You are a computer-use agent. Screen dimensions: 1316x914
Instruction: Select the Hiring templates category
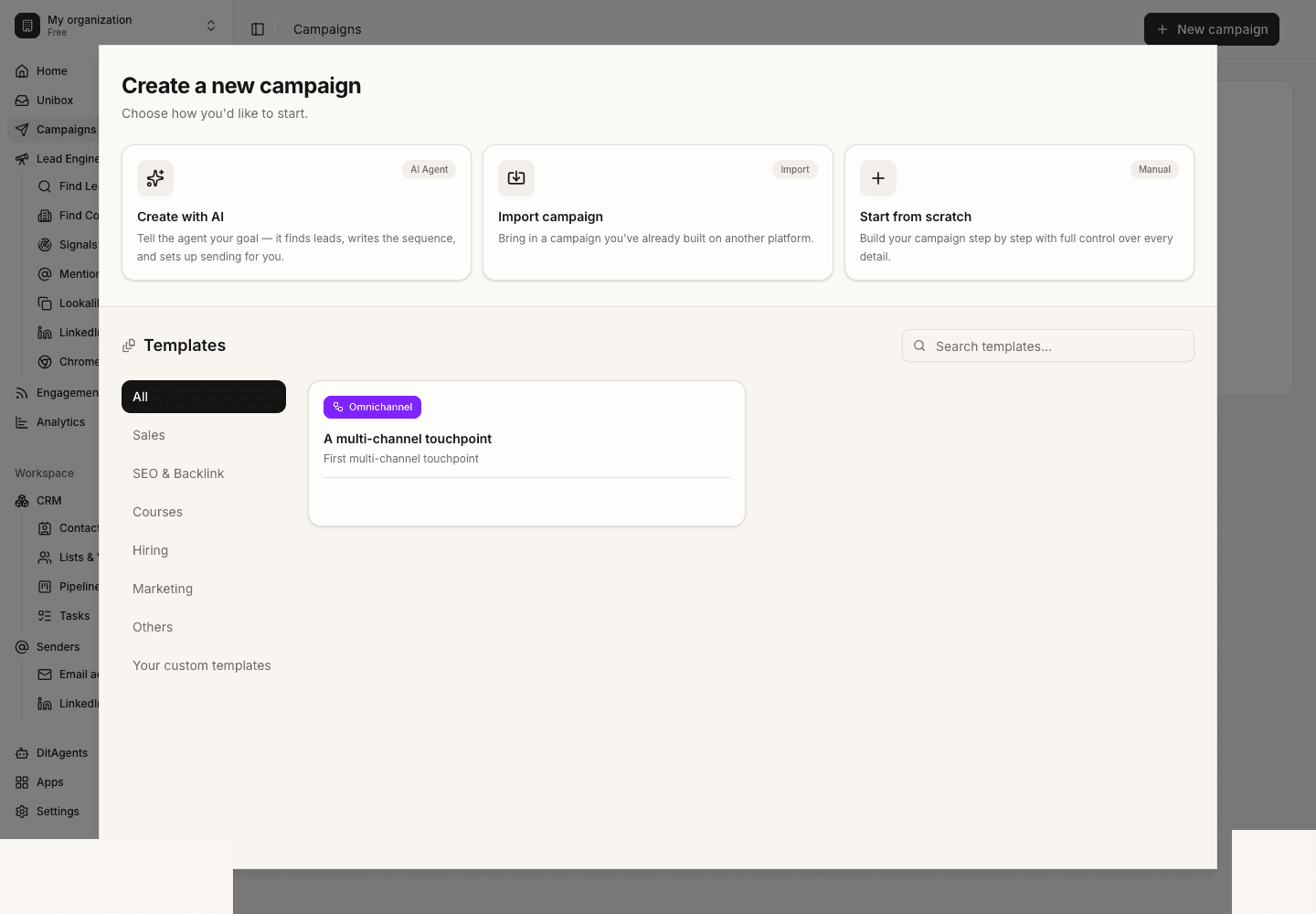204,550
